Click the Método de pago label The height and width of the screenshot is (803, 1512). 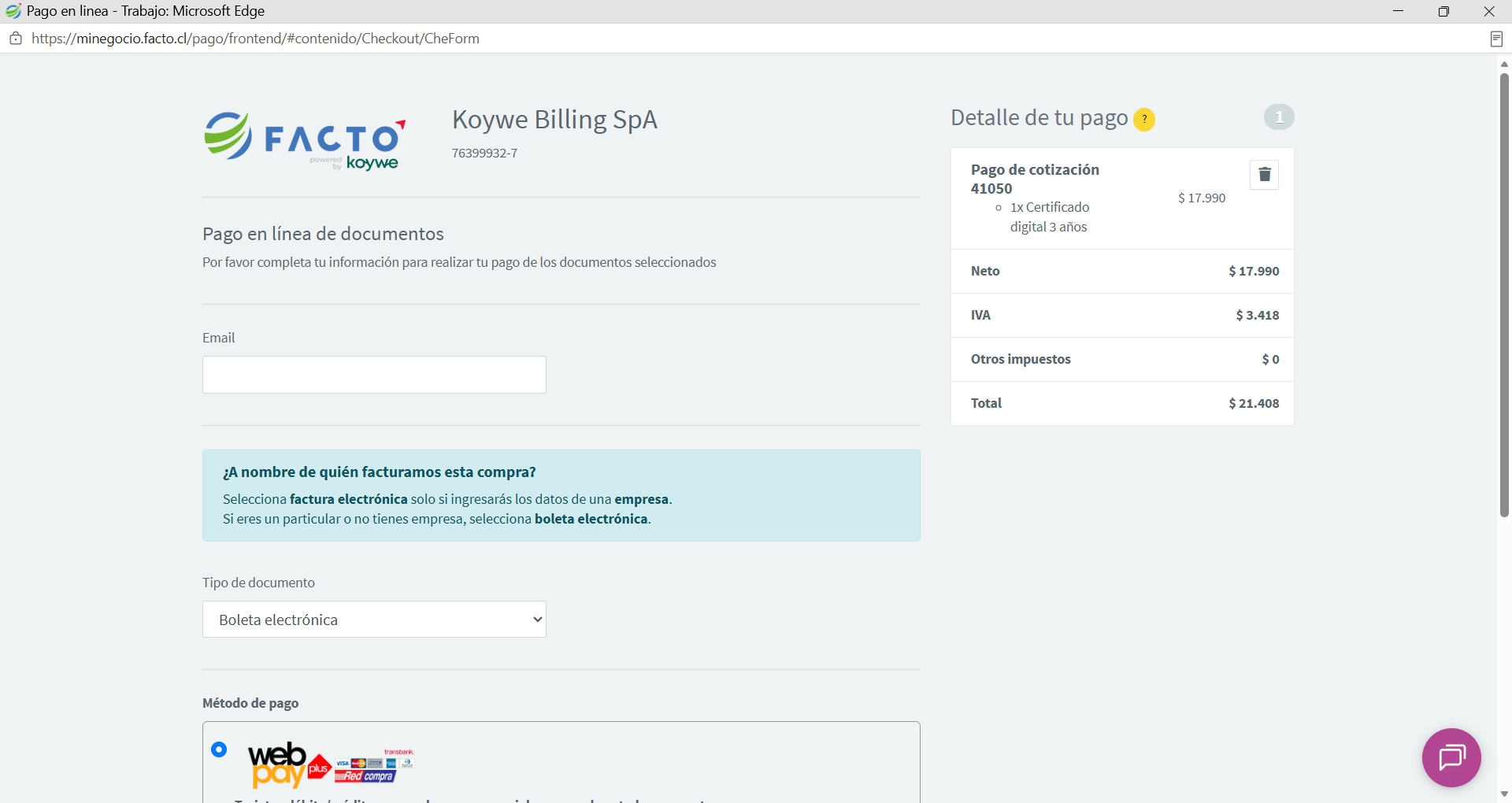[250, 703]
